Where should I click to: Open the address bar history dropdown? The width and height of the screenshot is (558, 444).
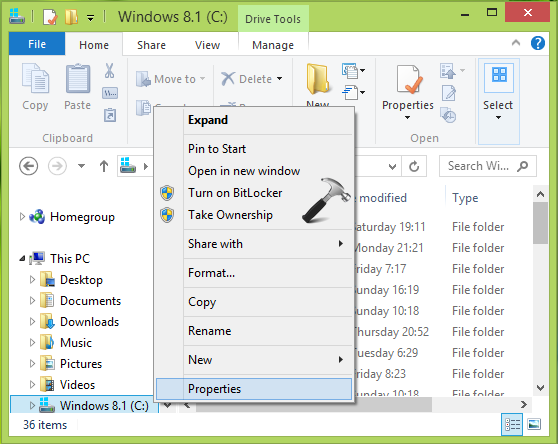[392, 166]
